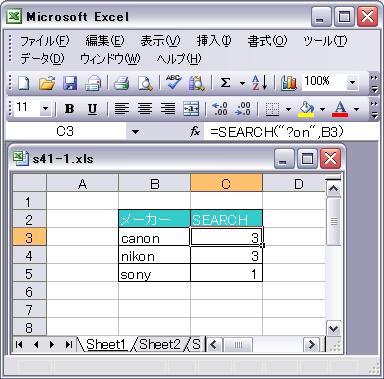This screenshot has width=384, height=379.
Task: Minimize the s41-1.xls workbook window
Action: click(x=284, y=159)
